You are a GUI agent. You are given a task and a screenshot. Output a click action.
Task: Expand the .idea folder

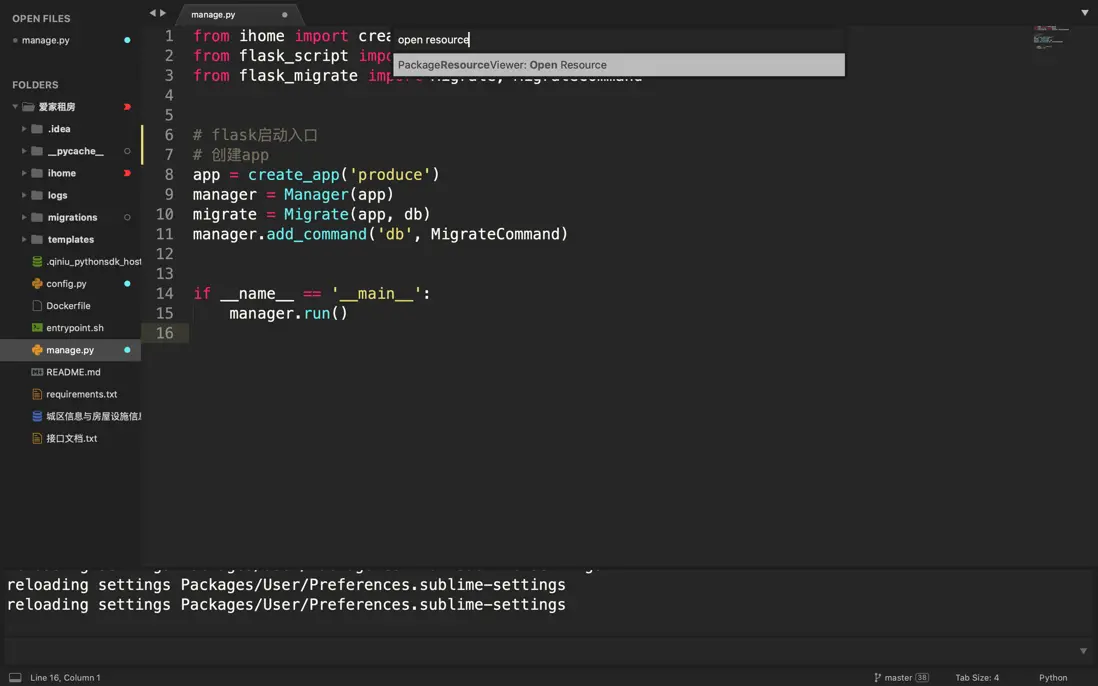coord(24,129)
